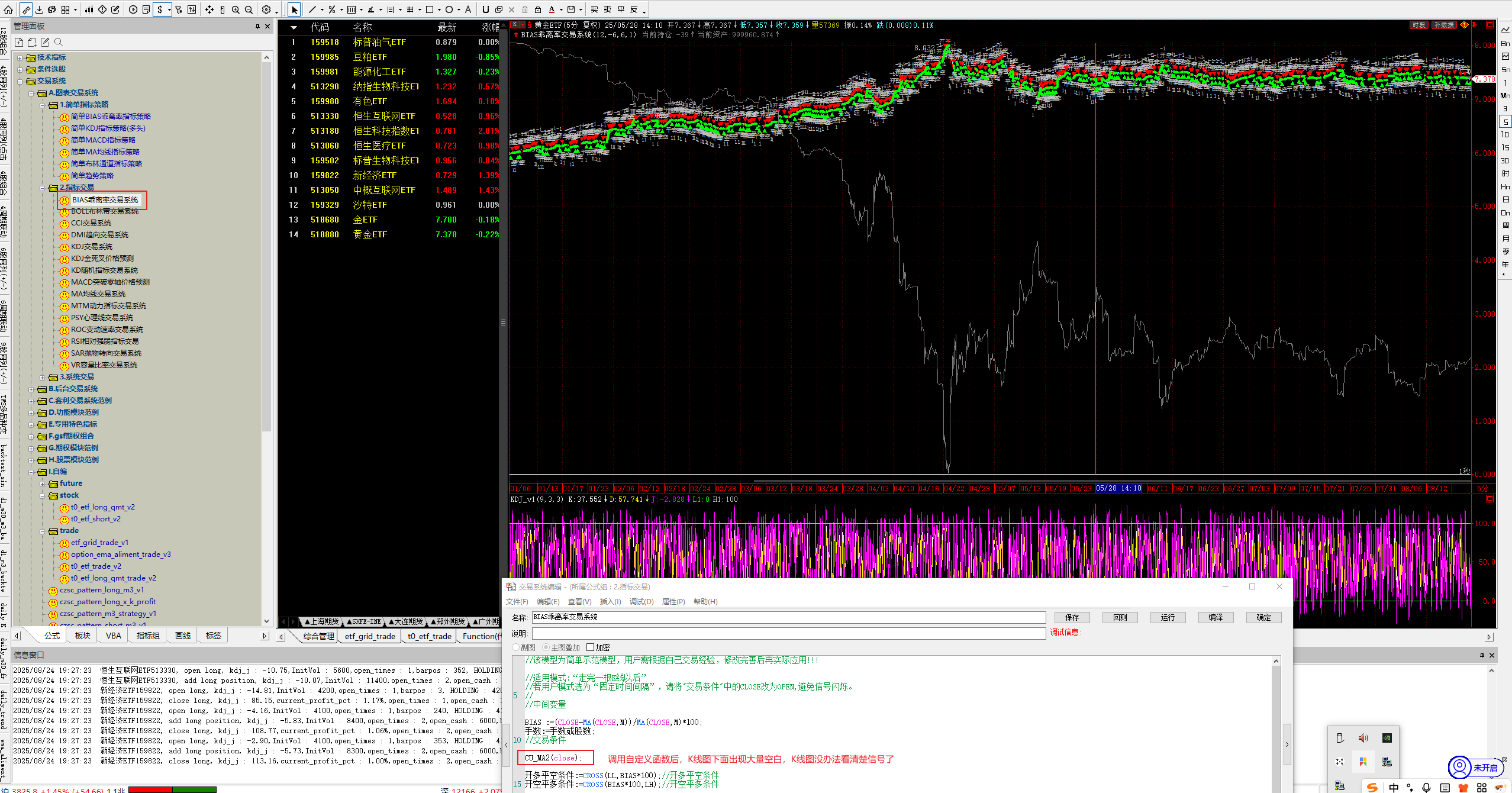The width and height of the screenshot is (1512, 793).
Task: Click the 回测 backtest button
Action: tap(1120, 617)
